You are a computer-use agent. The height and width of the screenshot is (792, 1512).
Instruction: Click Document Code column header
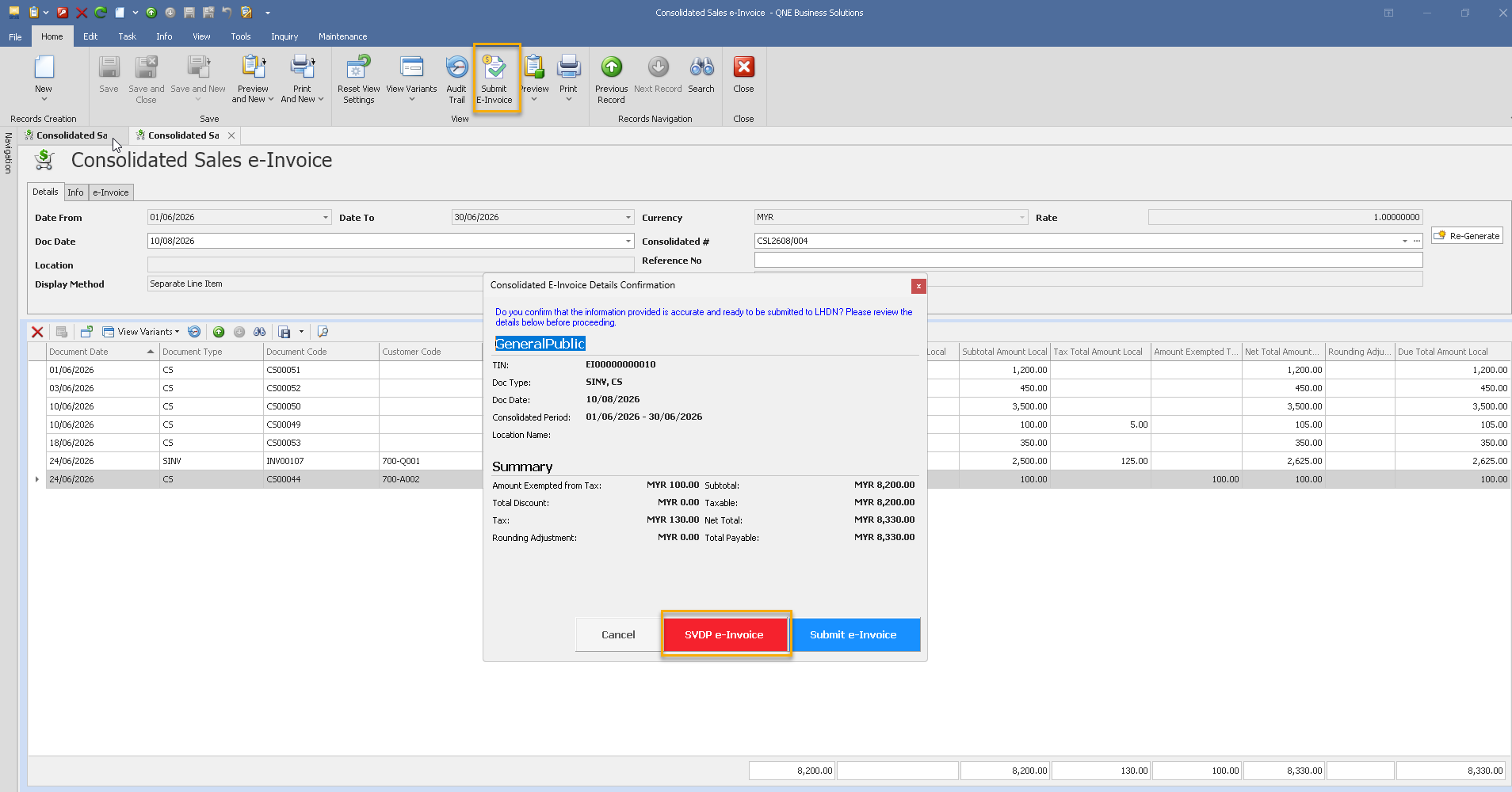(321, 352)
